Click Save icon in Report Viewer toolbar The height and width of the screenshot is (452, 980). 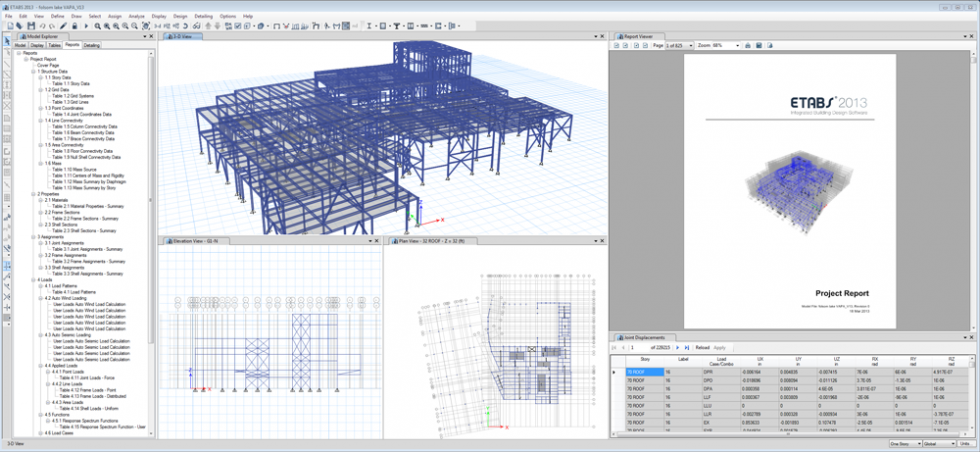(759, 46)
